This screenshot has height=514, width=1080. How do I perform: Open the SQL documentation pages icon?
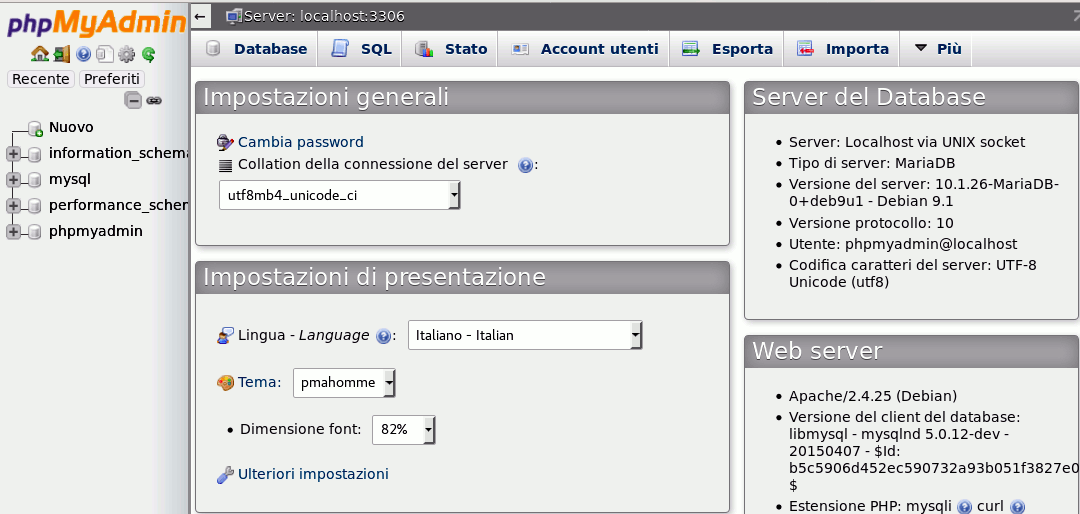click(x=105, y=54)
